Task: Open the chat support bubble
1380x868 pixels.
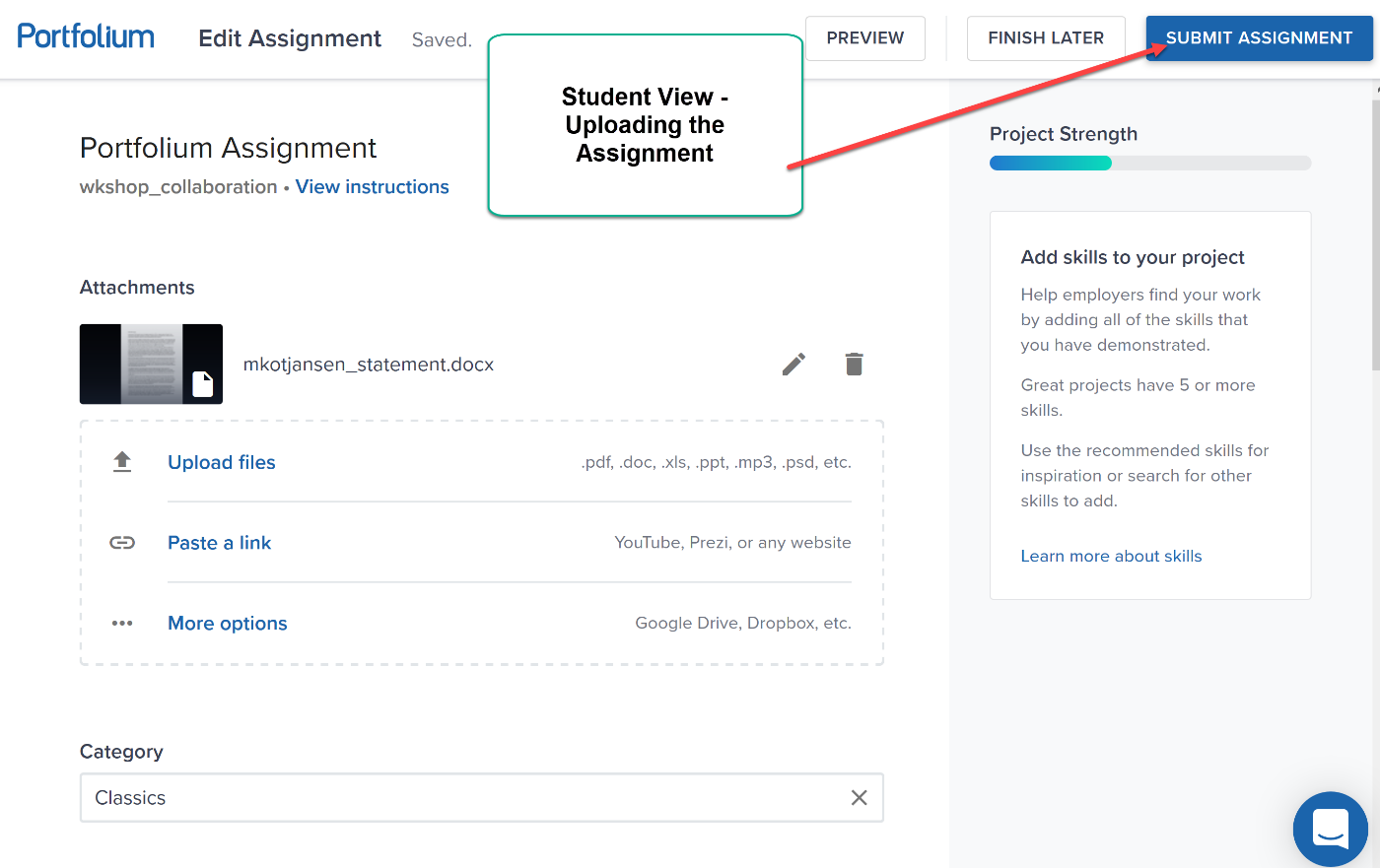Action: [x=1330, y=829]
